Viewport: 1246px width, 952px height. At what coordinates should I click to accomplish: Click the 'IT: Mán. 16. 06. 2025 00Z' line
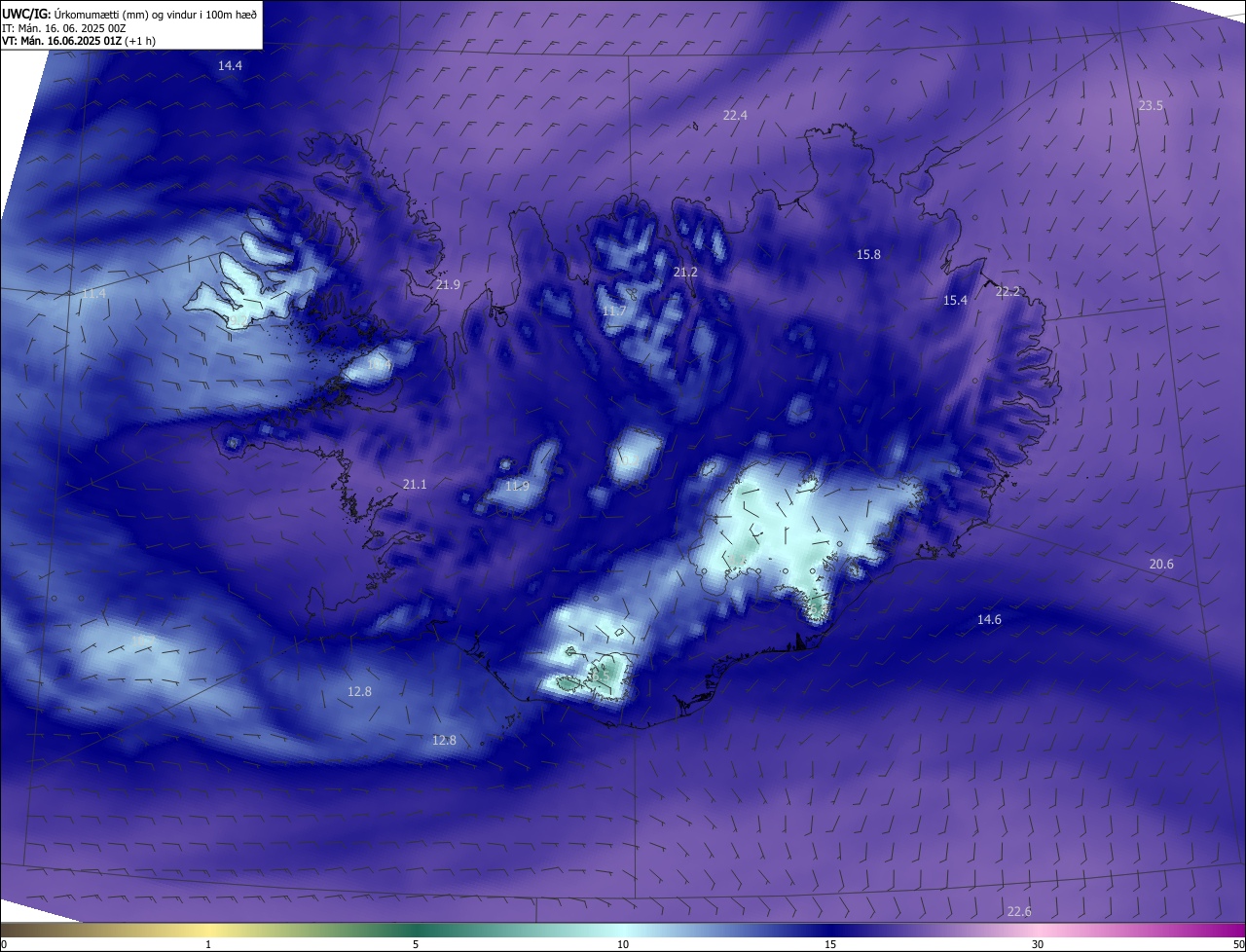[x=64, y=27]
